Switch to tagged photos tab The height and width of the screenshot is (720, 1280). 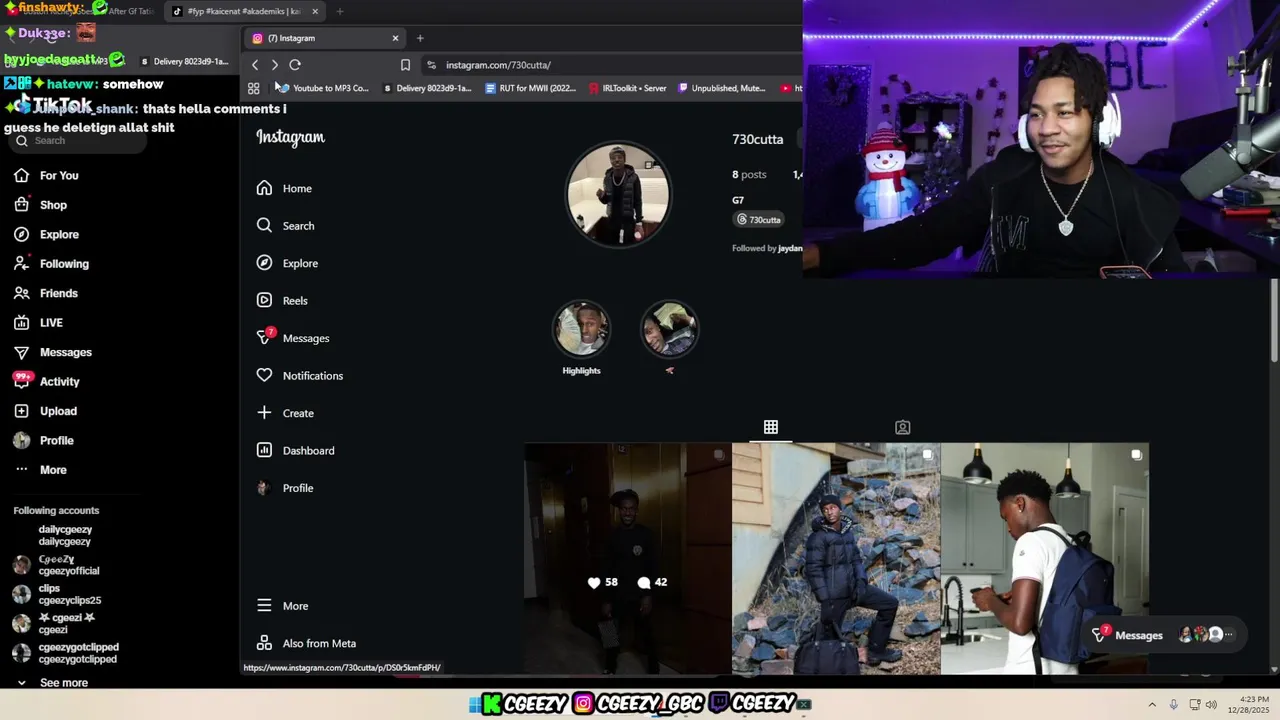point(902,427)
